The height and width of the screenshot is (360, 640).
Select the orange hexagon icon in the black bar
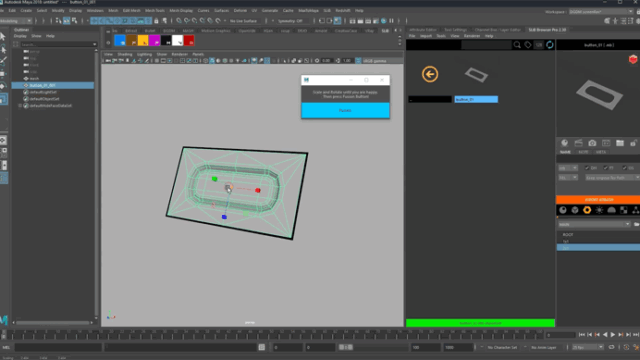587,210
